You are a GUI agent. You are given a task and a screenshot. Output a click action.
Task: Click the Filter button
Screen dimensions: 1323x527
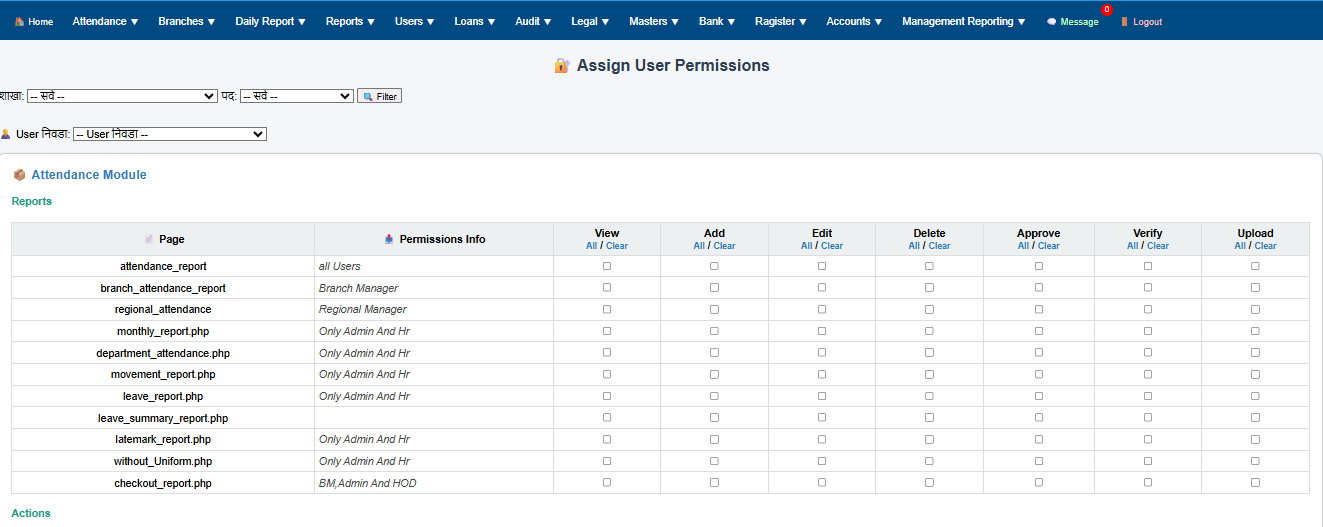coord(379,97)
